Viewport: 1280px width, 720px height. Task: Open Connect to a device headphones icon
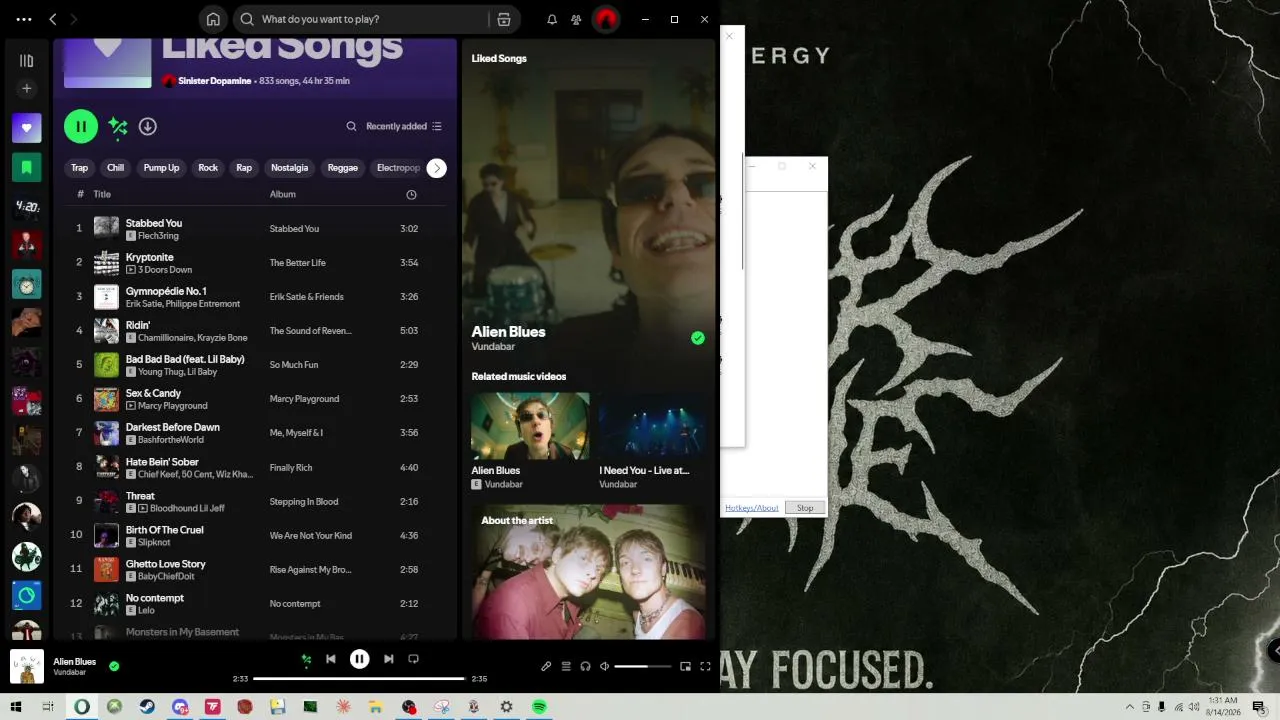coord(585,666)
